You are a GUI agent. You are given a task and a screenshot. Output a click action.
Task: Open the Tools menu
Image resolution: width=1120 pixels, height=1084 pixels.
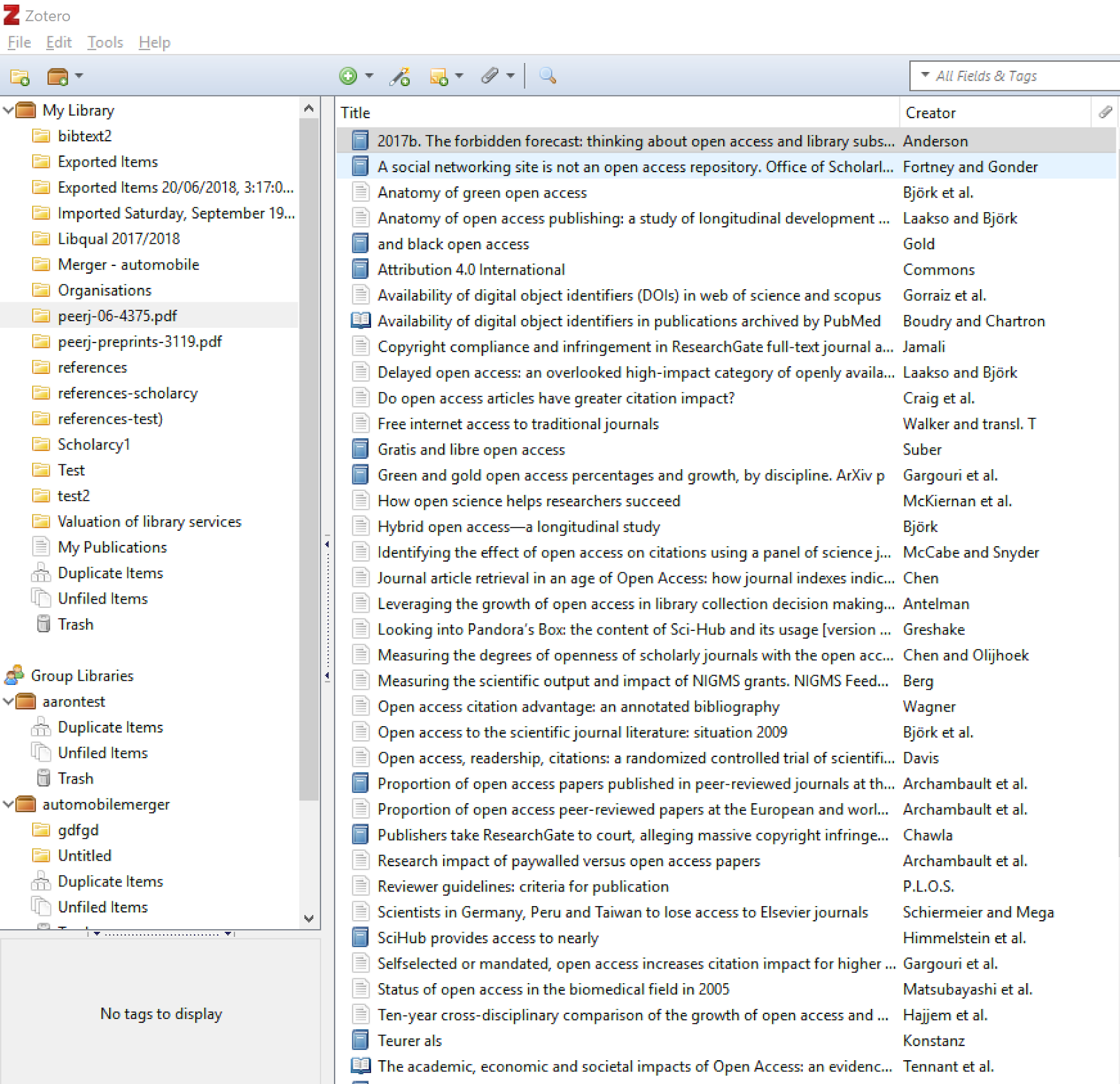coord(105,42)
